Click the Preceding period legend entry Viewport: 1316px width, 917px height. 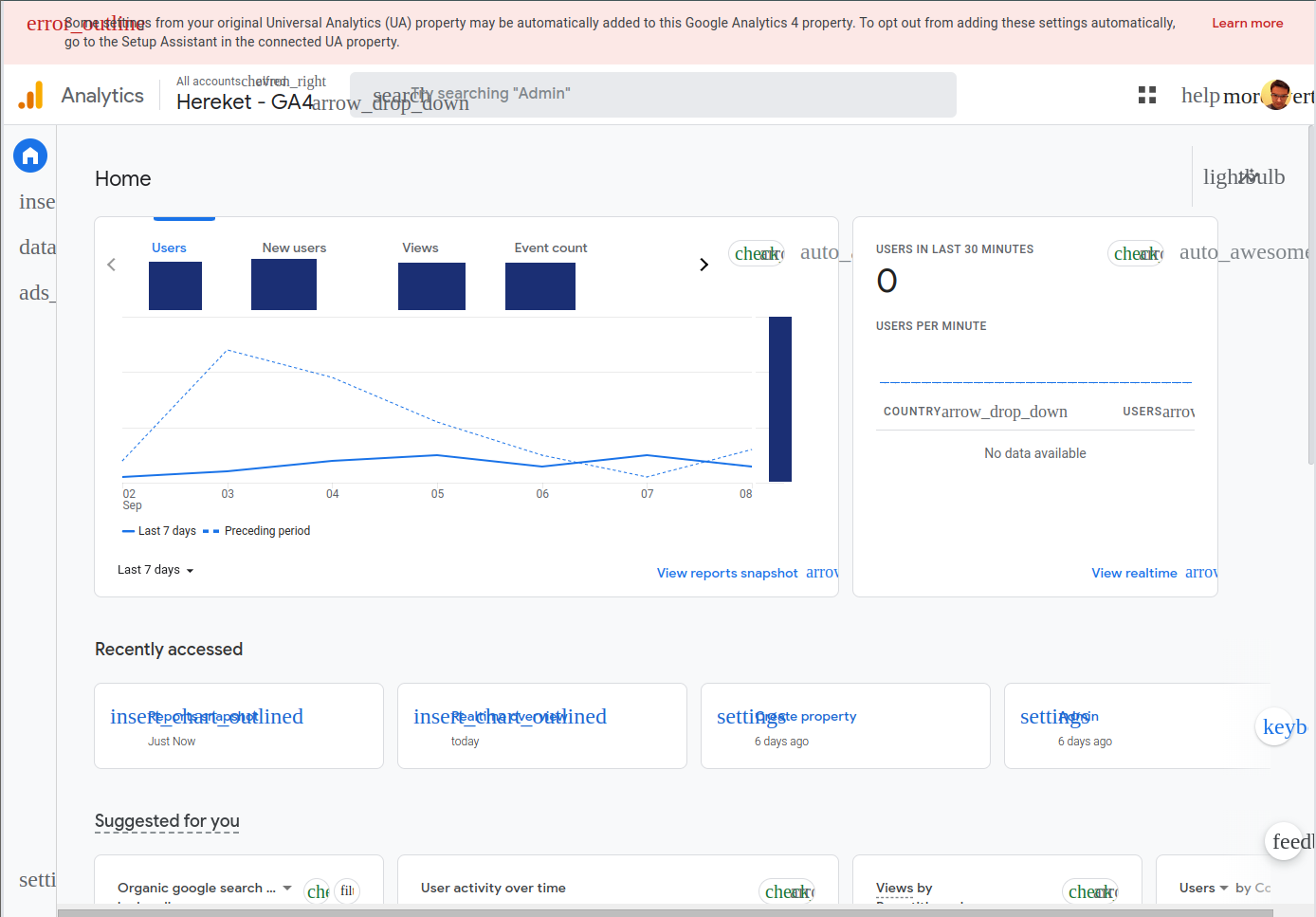click(x=257, y=531)
